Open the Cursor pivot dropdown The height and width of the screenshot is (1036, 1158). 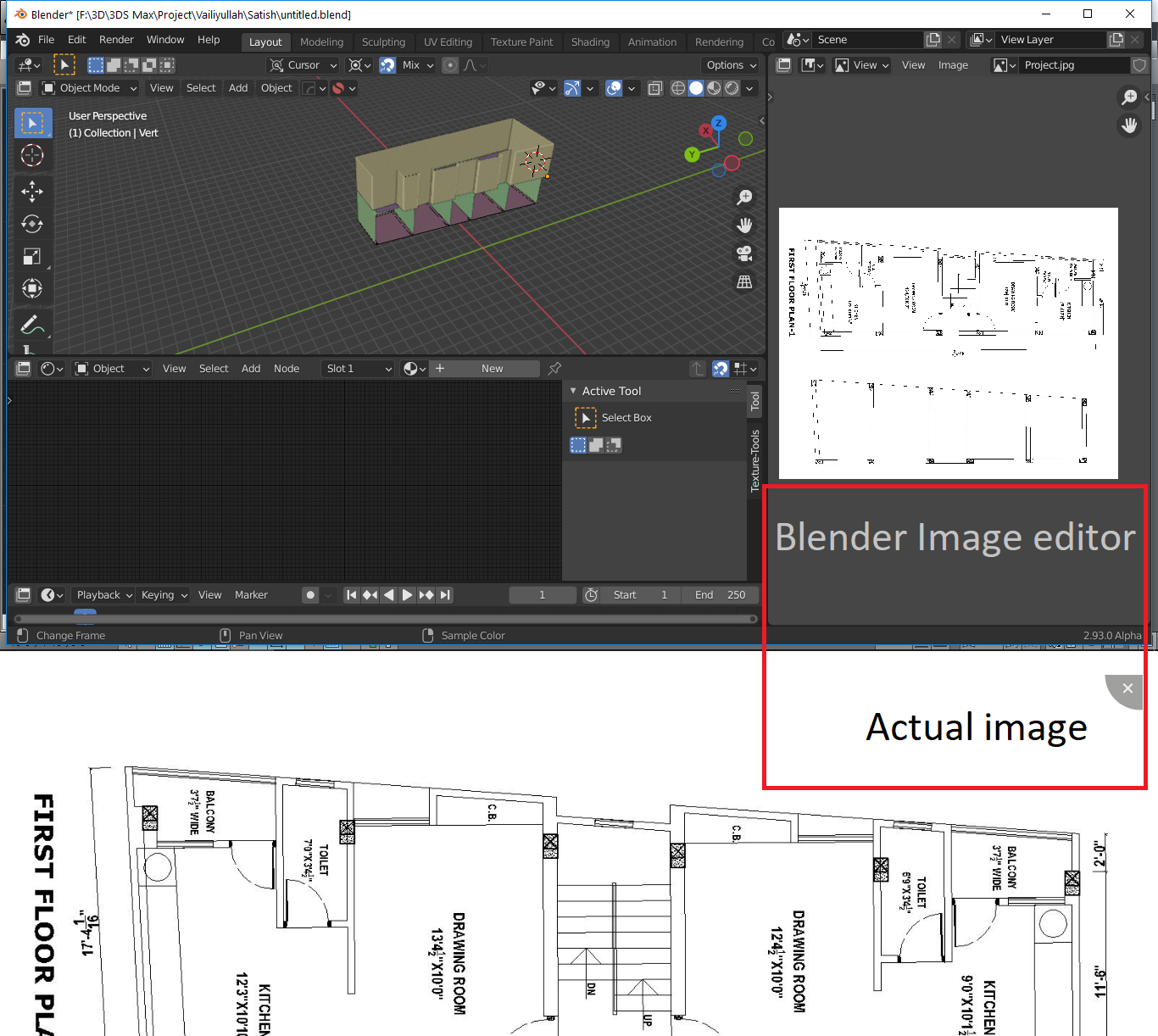[x=303, y=65]
